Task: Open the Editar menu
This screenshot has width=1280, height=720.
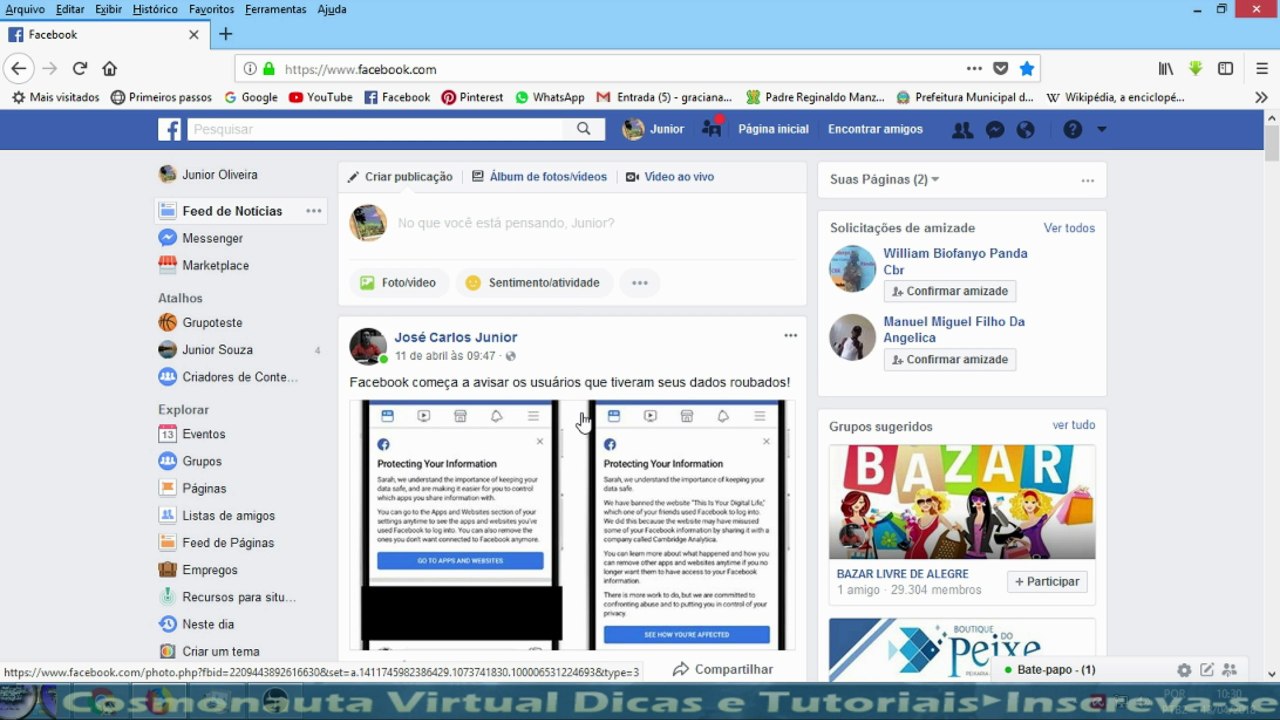Action: (x=70, y=9)
